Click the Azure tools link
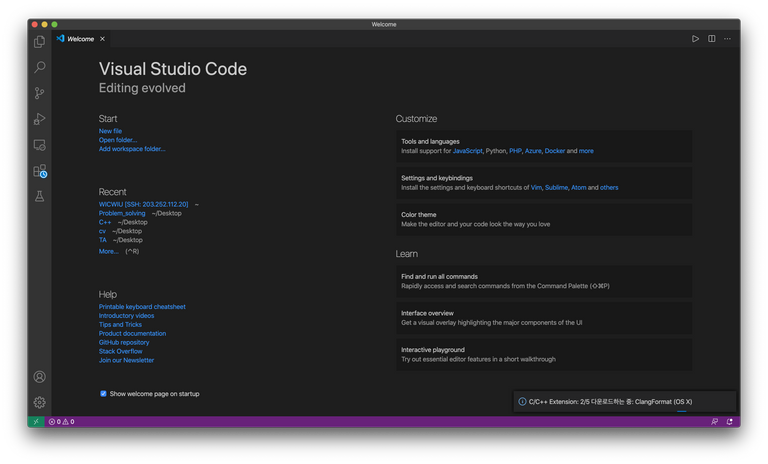This screenshot has width=768, height=464. [533, 151]
